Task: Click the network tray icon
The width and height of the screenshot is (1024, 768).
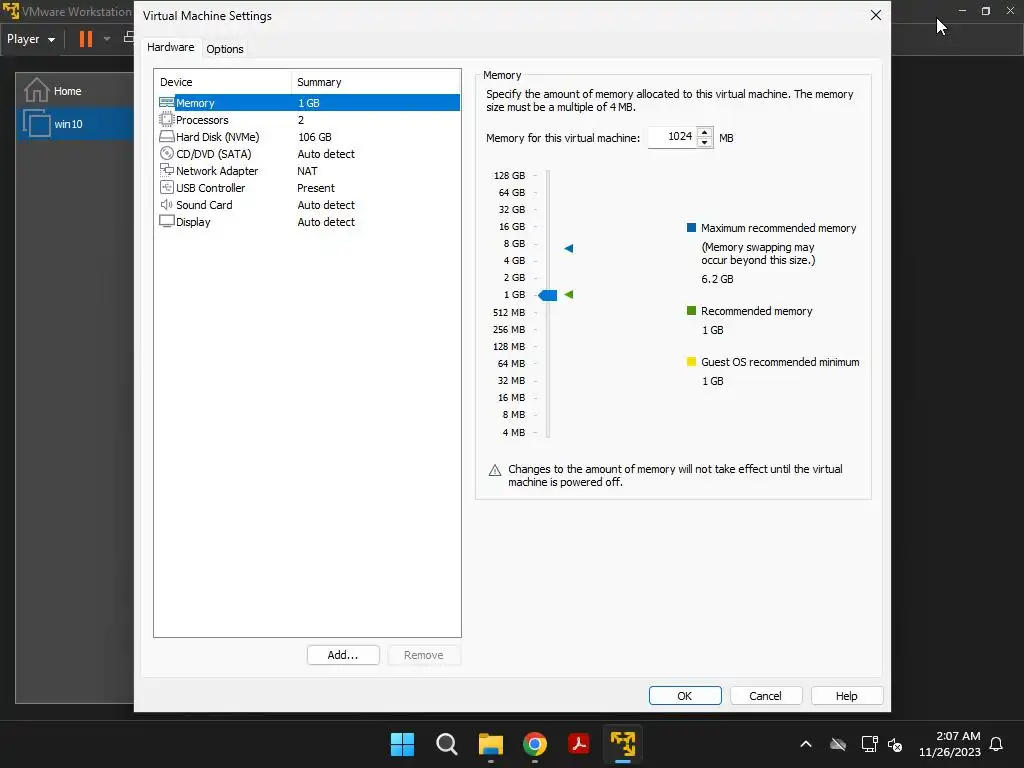Action: click(x=869, y=744)
